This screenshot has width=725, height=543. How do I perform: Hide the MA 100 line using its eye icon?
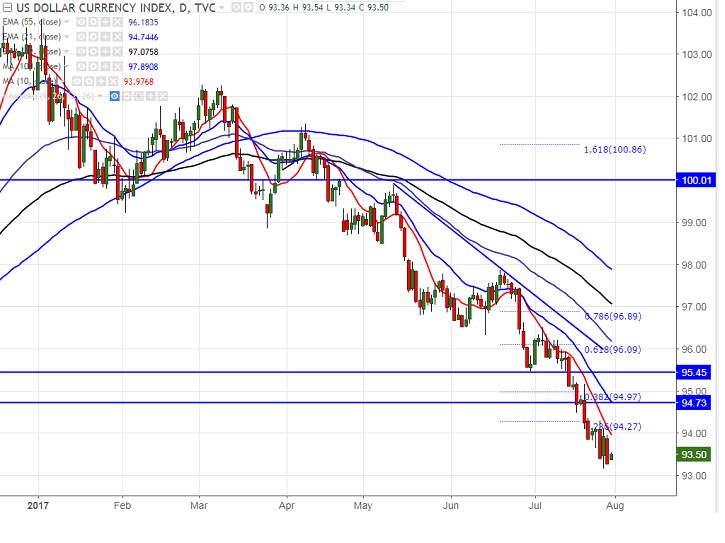click(81, 67)
